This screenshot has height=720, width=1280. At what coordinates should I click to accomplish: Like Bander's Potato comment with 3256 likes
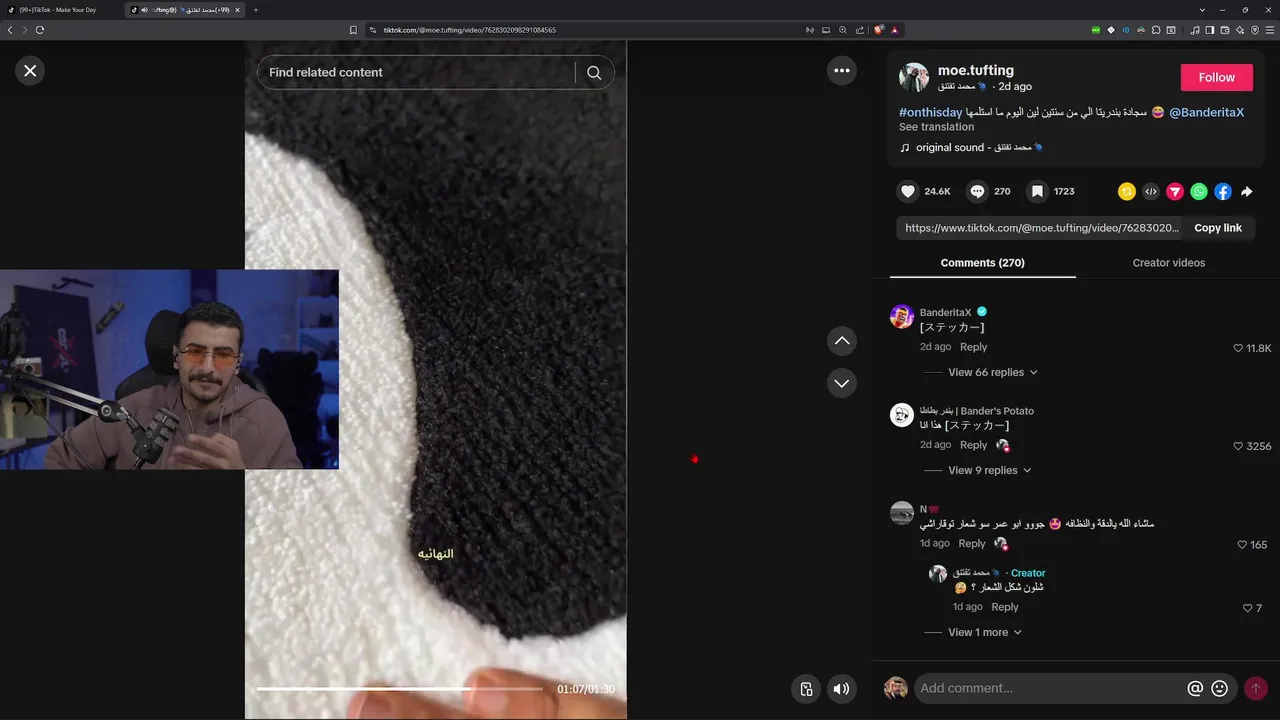click(x=1238, y=446)
